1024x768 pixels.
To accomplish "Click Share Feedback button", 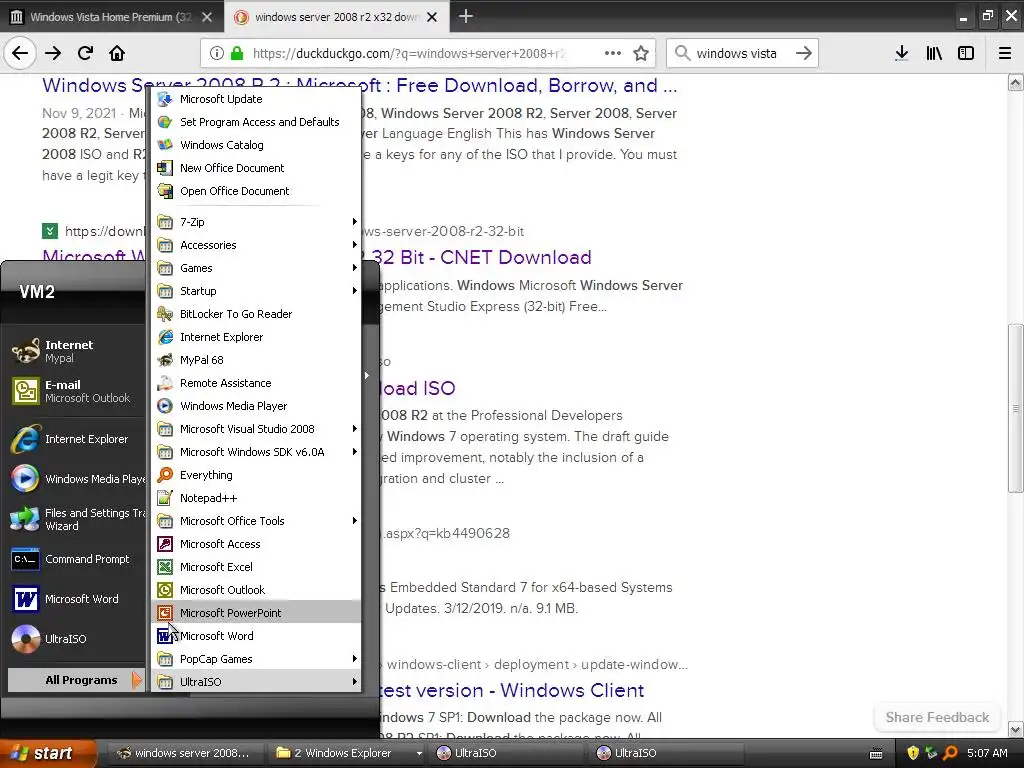I will point(937,717).
